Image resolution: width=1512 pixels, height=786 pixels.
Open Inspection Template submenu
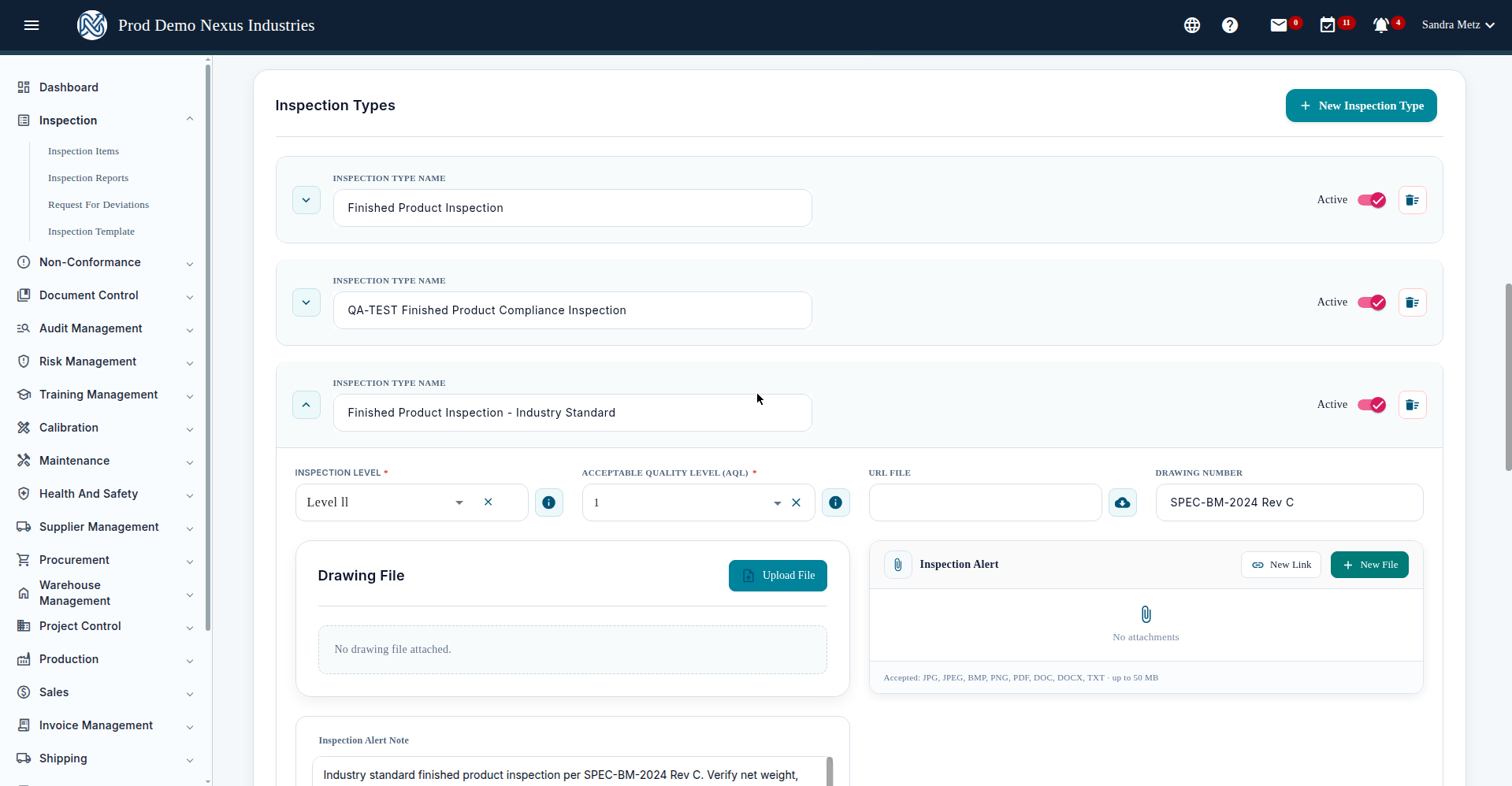coord(91,232)
